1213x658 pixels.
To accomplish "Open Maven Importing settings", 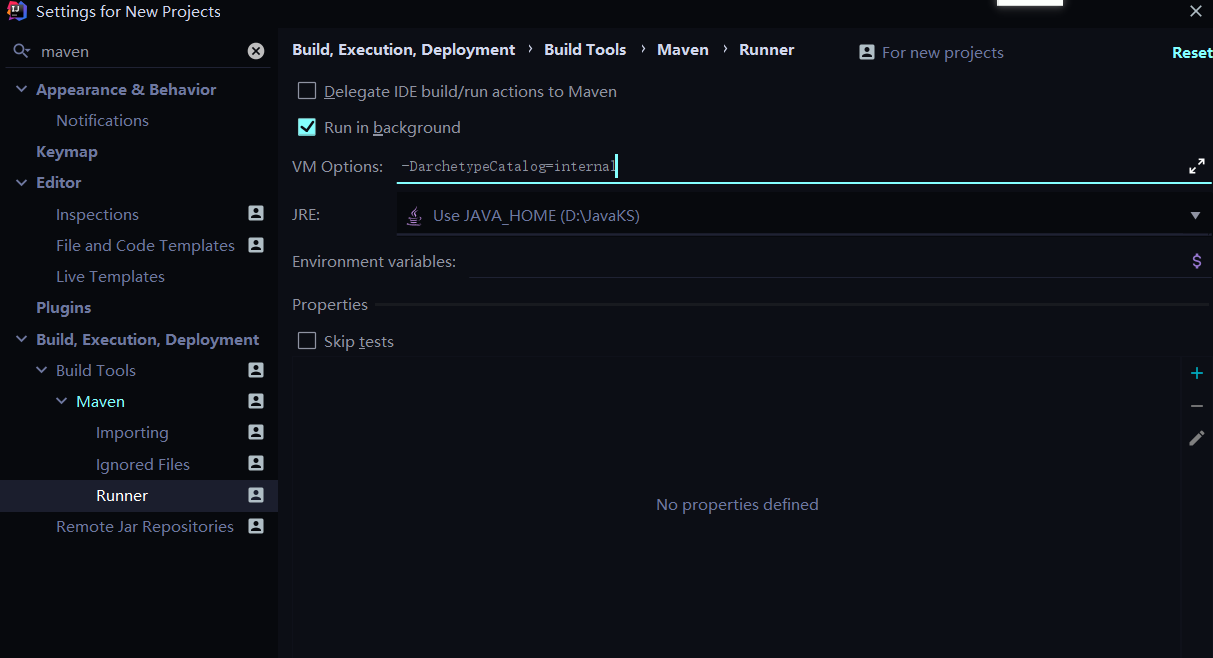I will pyautogui.click(x=132, y=432).
